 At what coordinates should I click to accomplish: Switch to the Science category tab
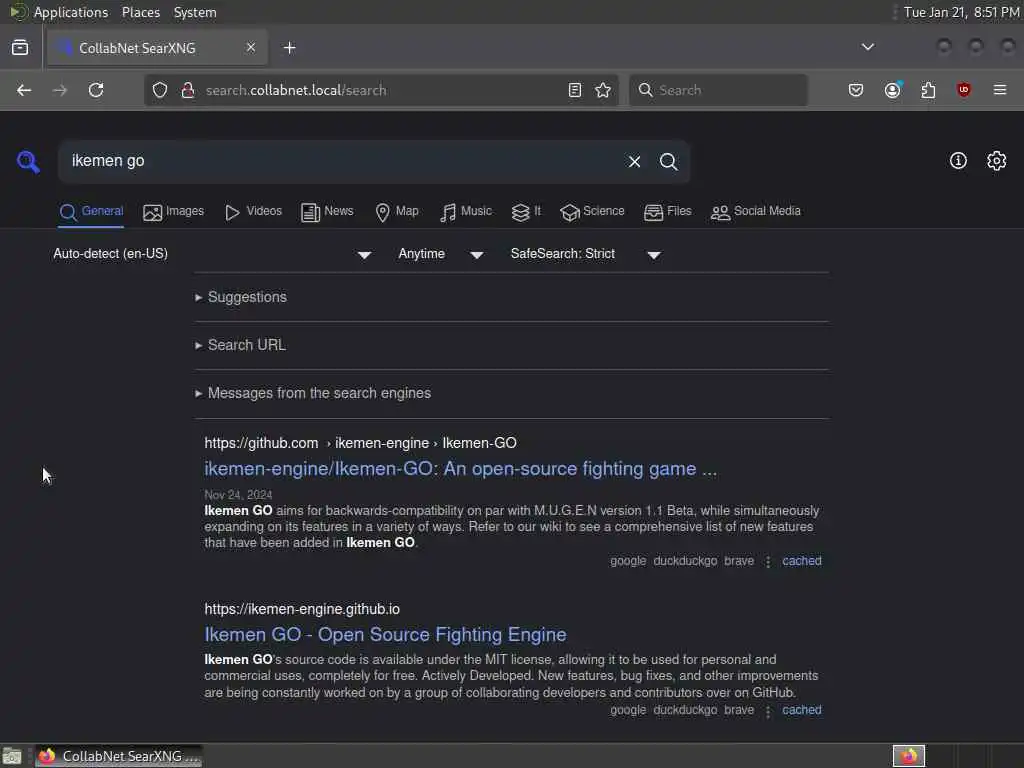592,212
